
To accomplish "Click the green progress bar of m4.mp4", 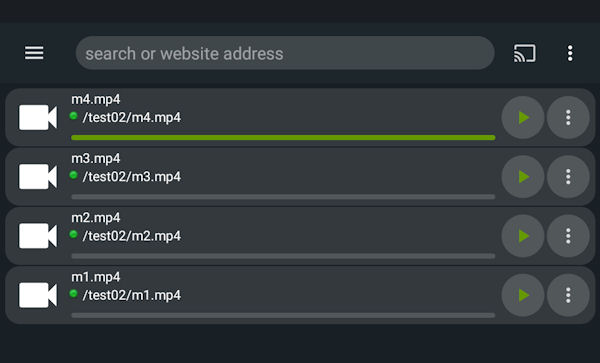I will 283,138.
